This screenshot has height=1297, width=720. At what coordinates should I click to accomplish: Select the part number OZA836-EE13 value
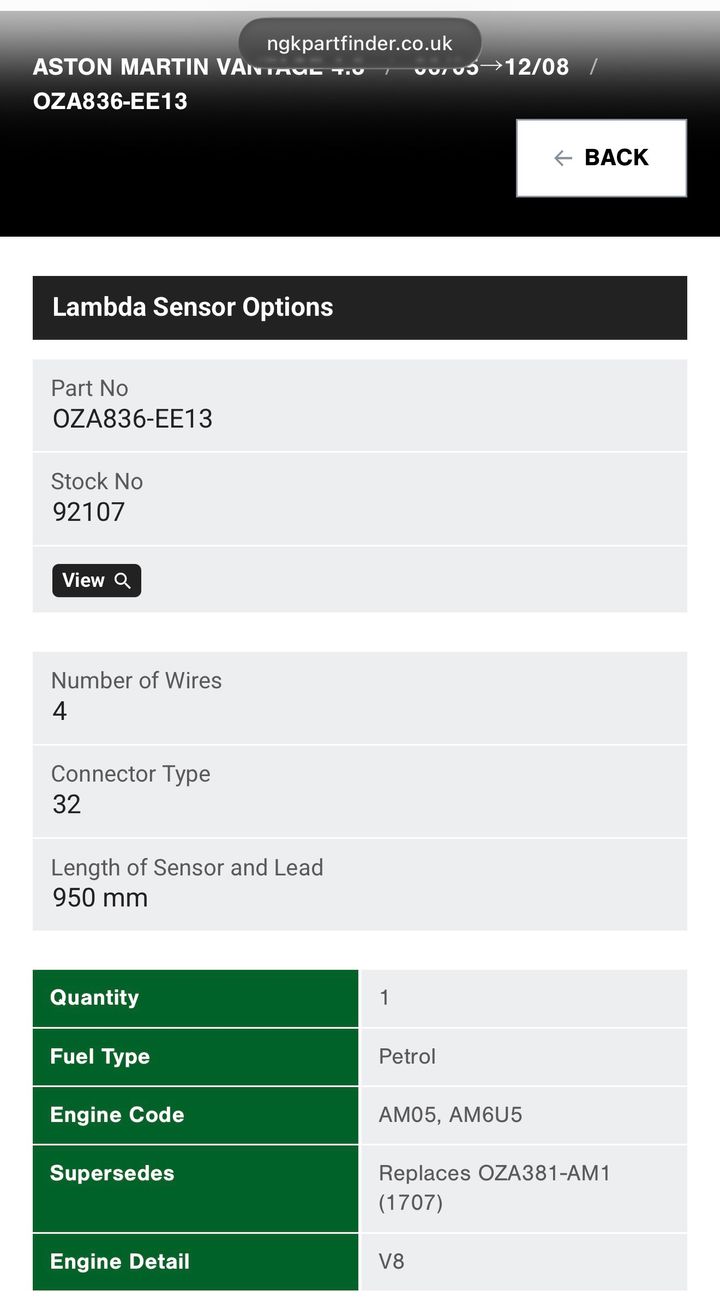tap(132, 419)
